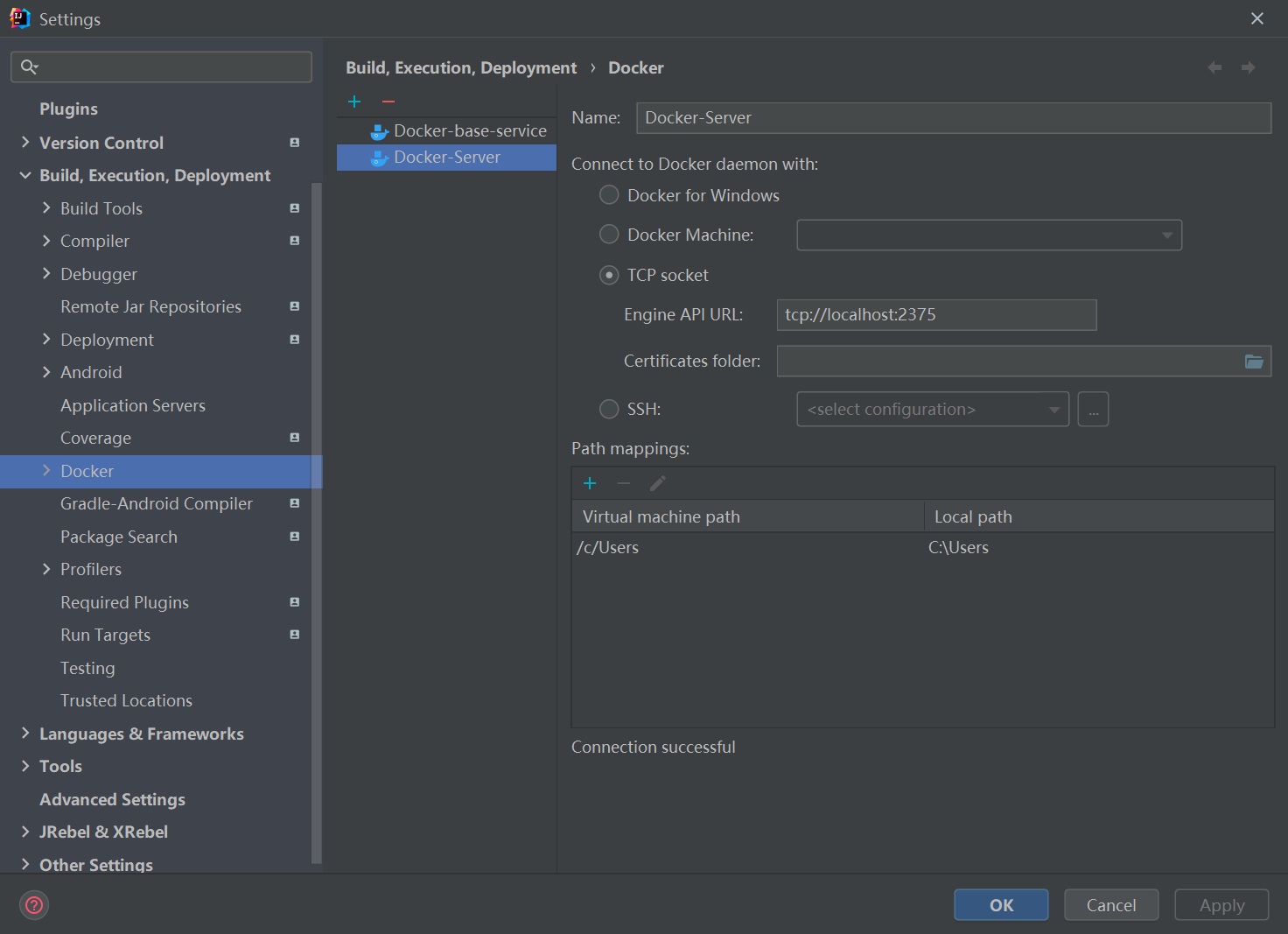Select Docker Machine radio button
The width and height of the screenshot is (1288, 934).
click(x=609, y=235)
